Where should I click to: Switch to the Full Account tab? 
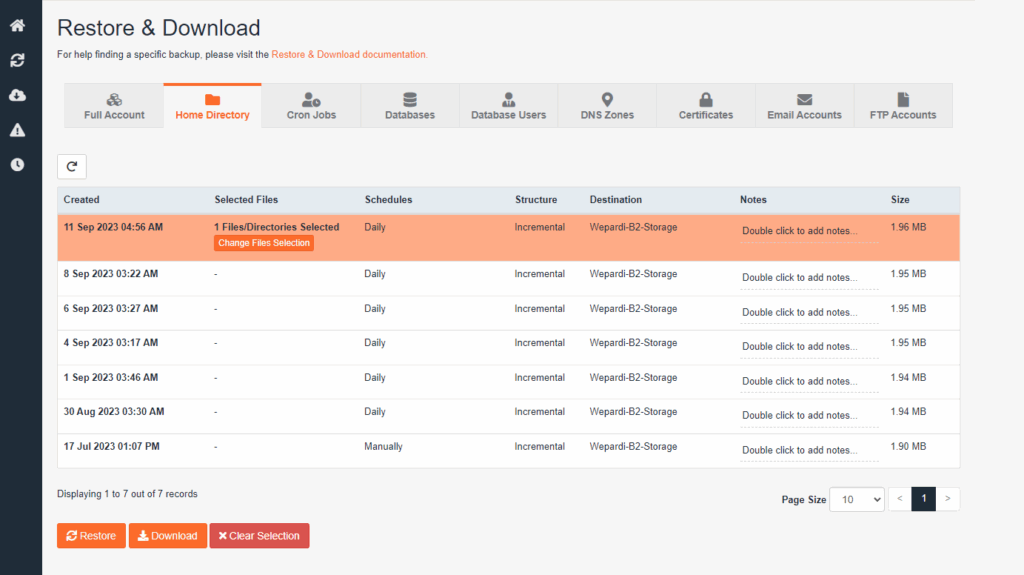[x=114, y=106]
